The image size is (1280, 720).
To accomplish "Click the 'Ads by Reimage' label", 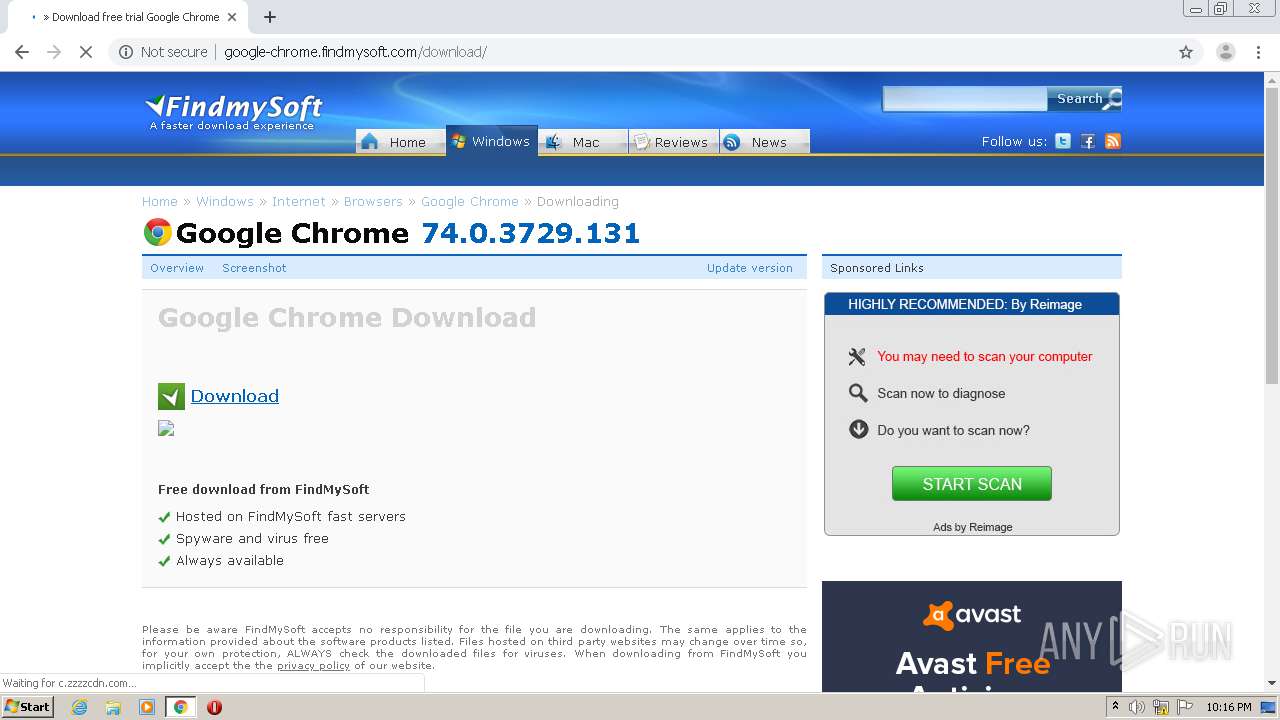I will tap(972, 527).
